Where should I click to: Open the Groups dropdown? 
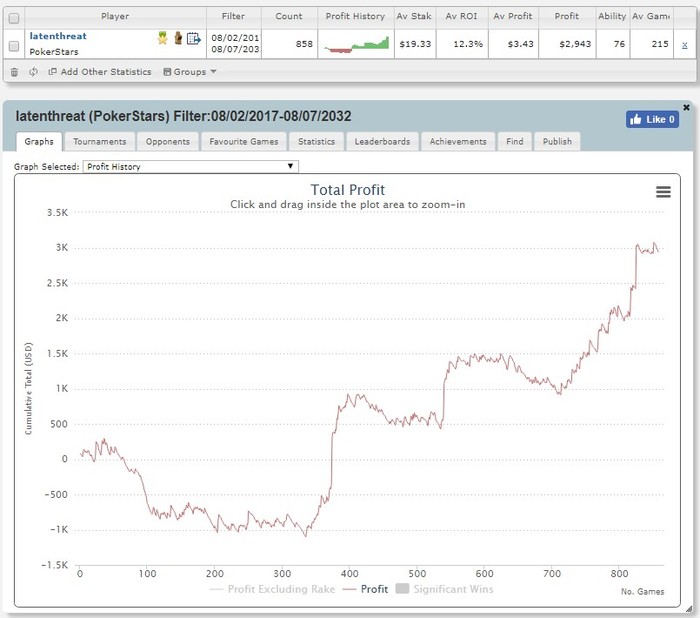click(x=190, y=72)
